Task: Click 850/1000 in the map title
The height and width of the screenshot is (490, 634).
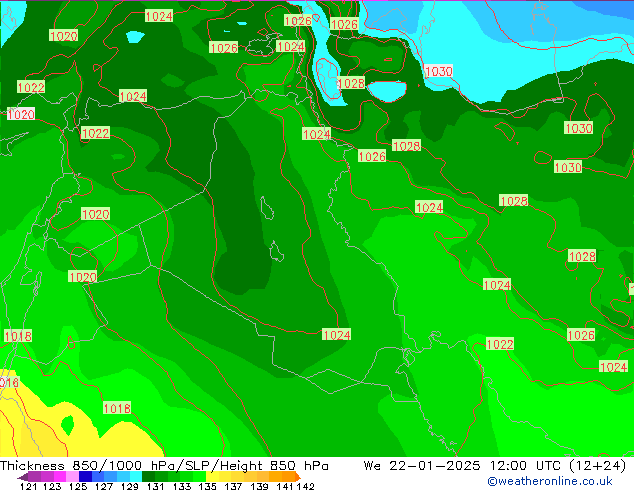Action: point(107,466)
